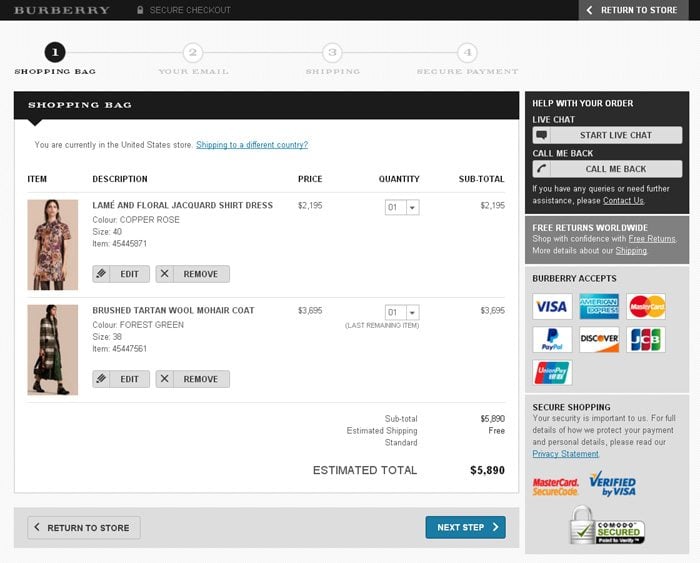Remove the Brushed Tartan Wool Mohair Coat
The image size is (700, 563).
[x=192, y=379]
